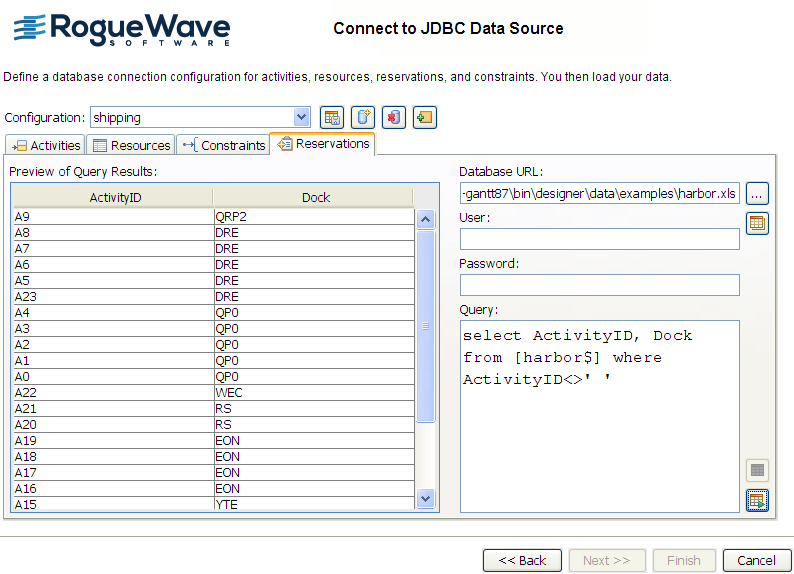Click the run query icon
794x574 pixels.
click(757, 500)
